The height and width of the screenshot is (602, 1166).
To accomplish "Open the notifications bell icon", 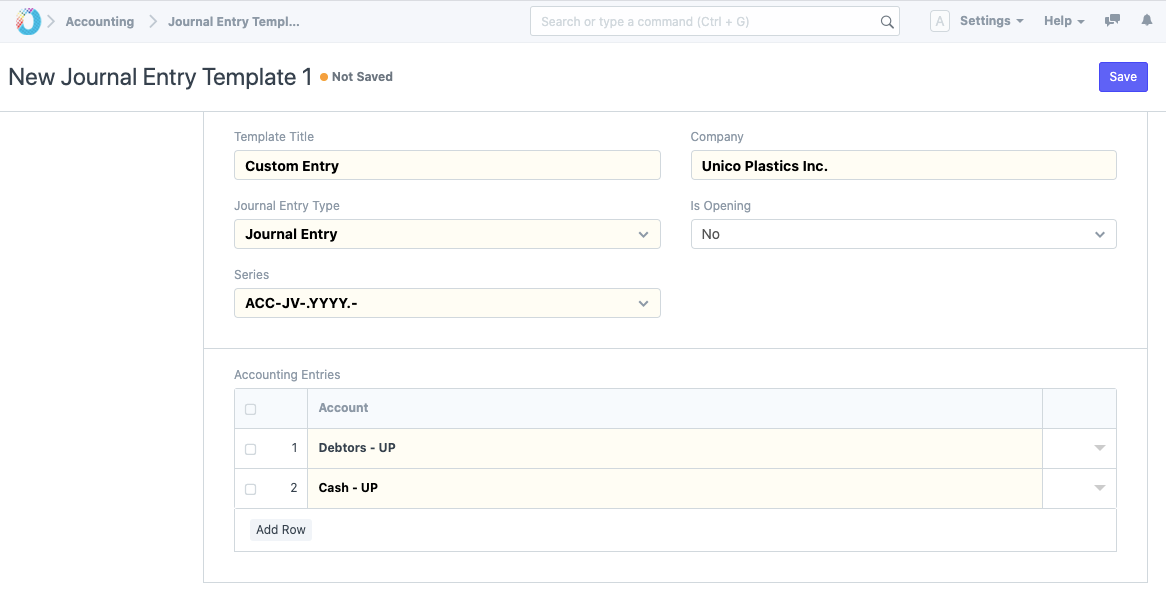I will [x=1146, y=21].
